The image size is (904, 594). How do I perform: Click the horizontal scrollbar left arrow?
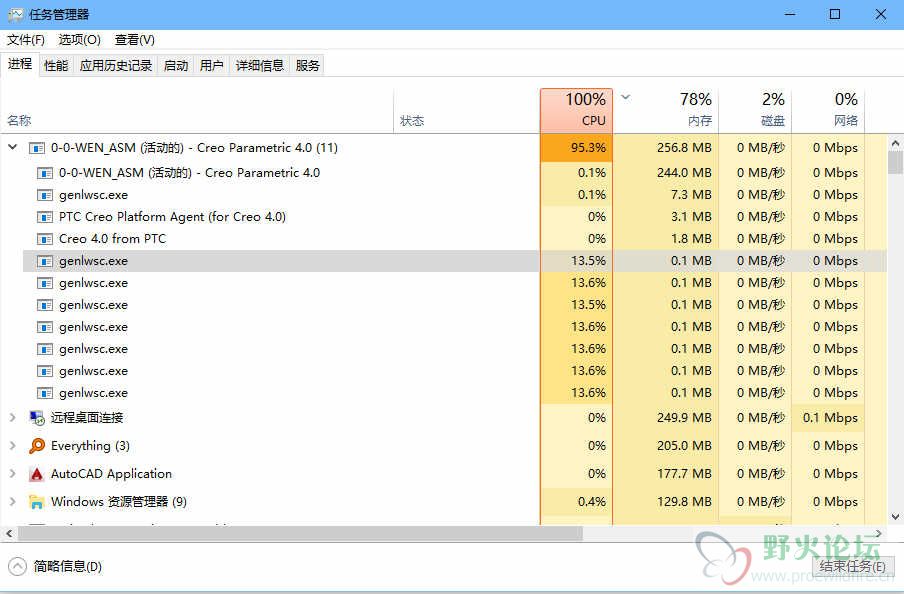9,533
